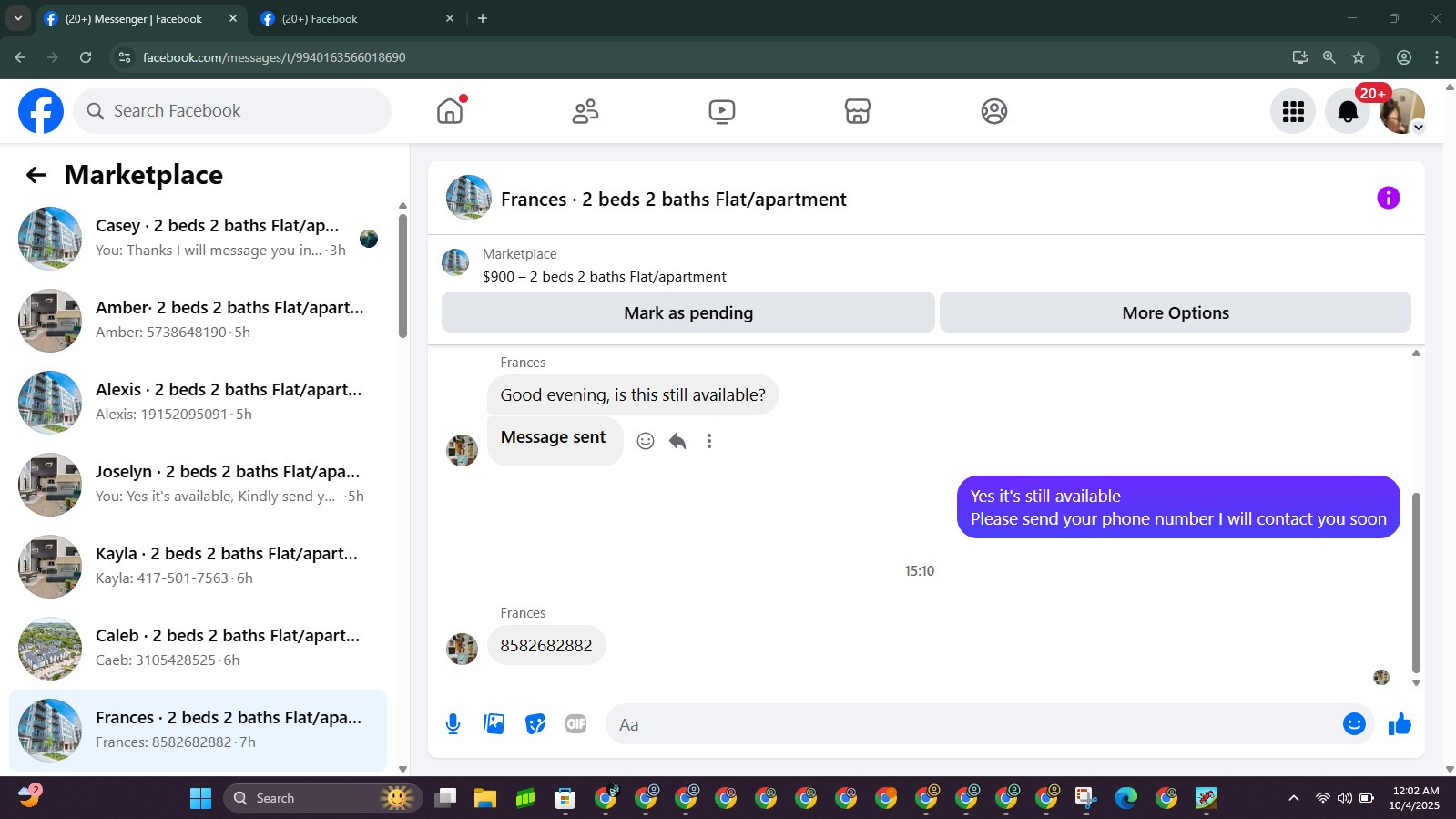Screen dimensions: 1456x819
Task: Choose a GIF in the composer
Action: 575,724
